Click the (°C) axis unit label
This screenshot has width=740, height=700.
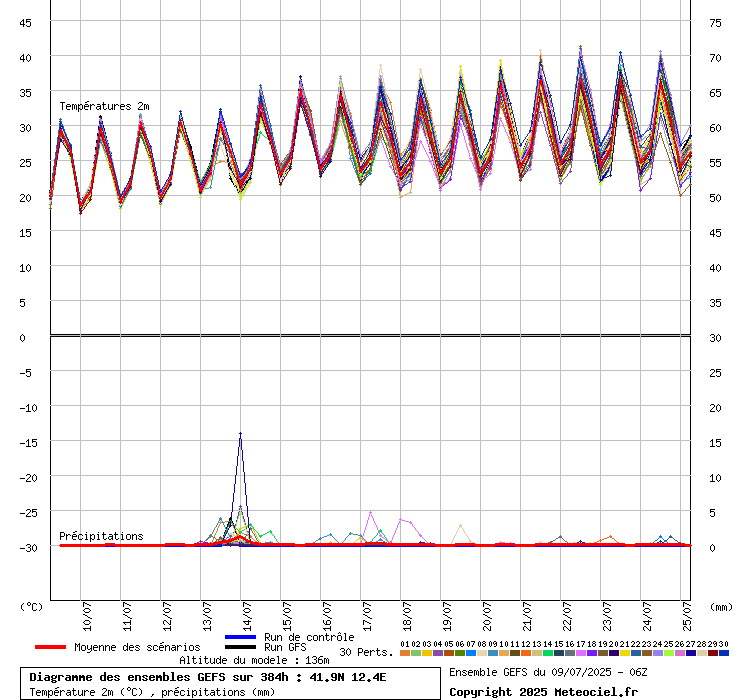coord(31,607)
